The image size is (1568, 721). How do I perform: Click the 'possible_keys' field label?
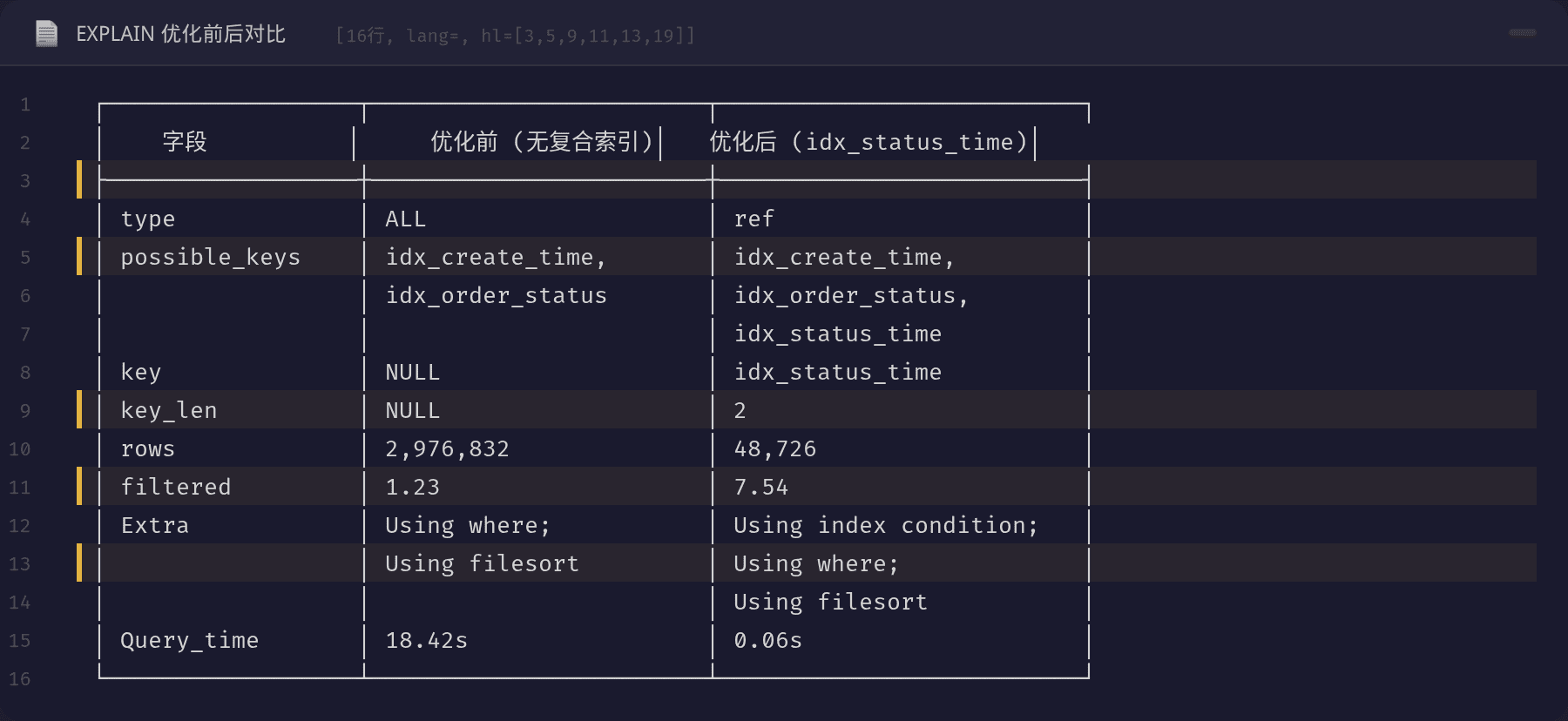click(210, 258)
